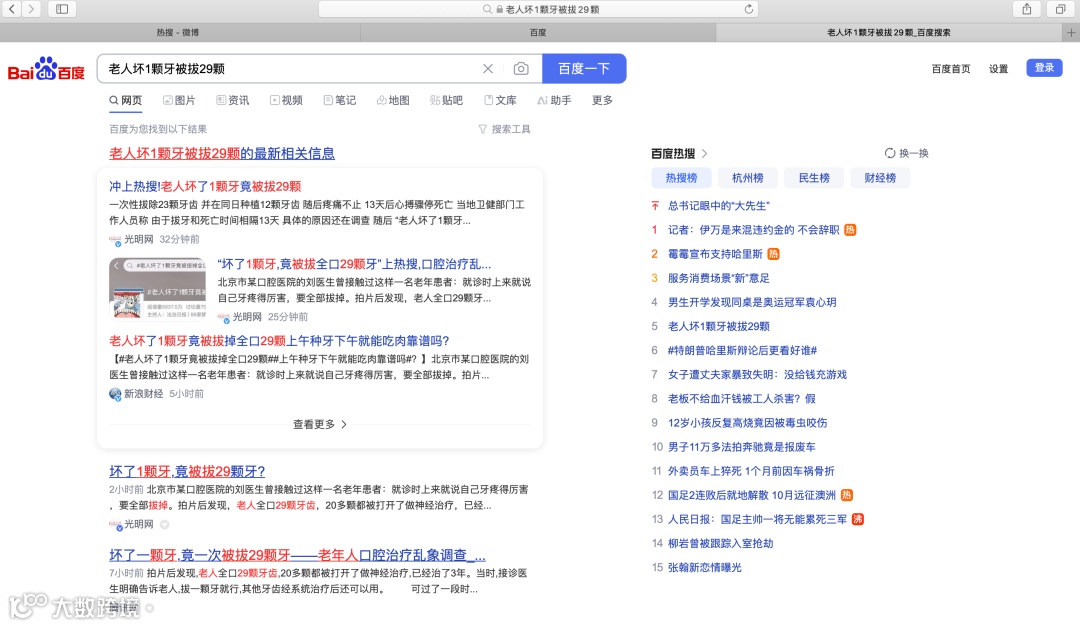1080x627 pixels.
Task: Select the 笔记 search tab
Action: click(x=340, y=100)
